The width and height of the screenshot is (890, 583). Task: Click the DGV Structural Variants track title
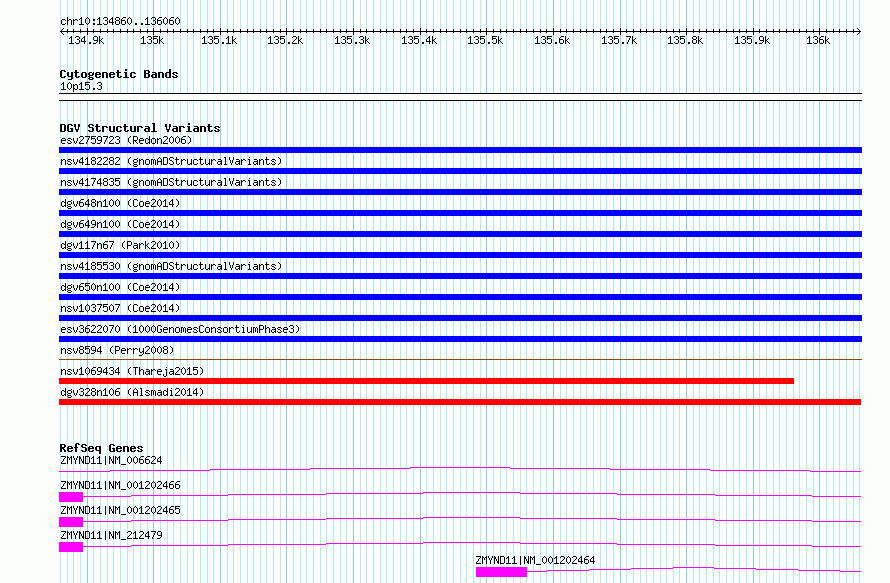pyautogui.click(x=140, y=128)
